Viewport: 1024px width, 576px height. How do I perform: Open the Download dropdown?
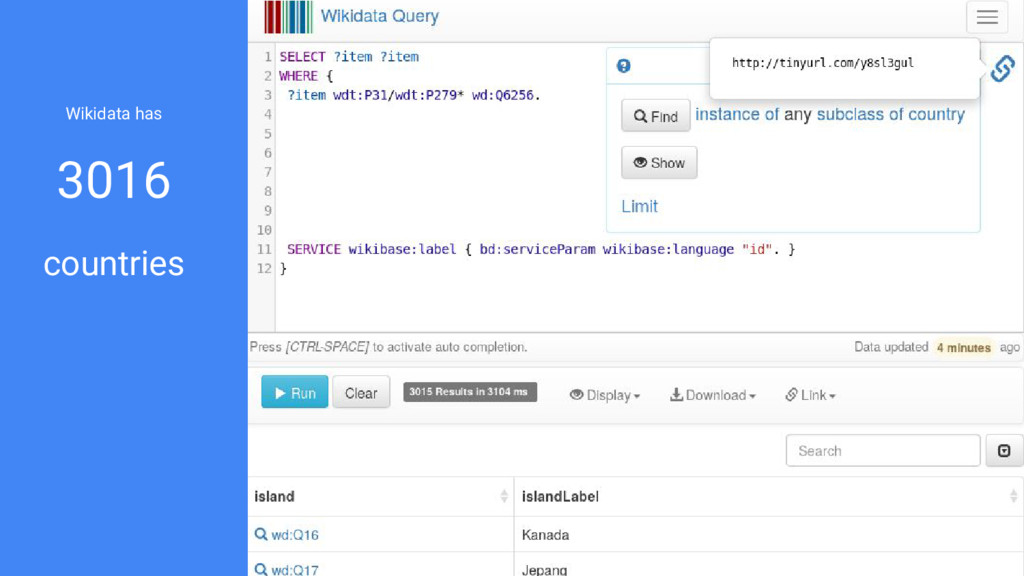pyautogui.click(x=712, y=395)
